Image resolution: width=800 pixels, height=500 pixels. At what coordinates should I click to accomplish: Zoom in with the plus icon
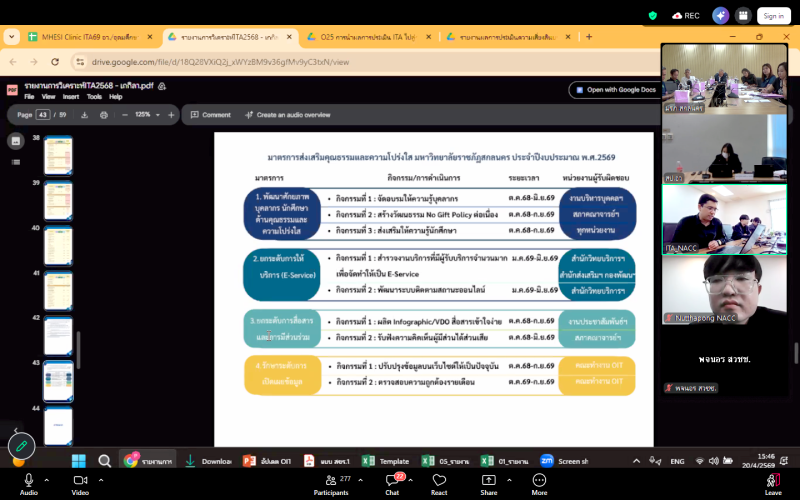tap(170, 115)
